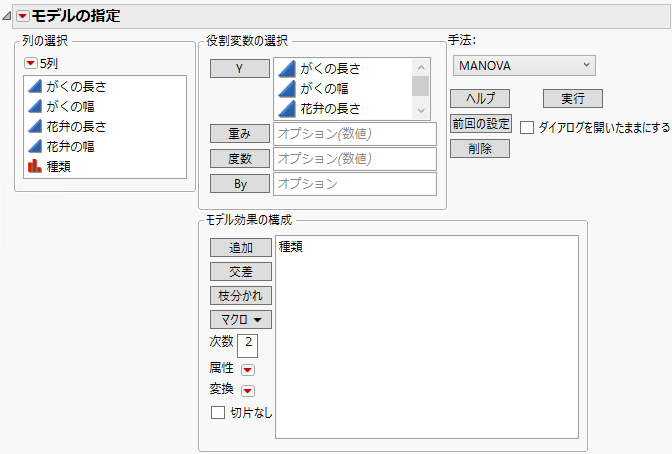
Task: Click the 実行 button to run model
Action: click(573, 99)
